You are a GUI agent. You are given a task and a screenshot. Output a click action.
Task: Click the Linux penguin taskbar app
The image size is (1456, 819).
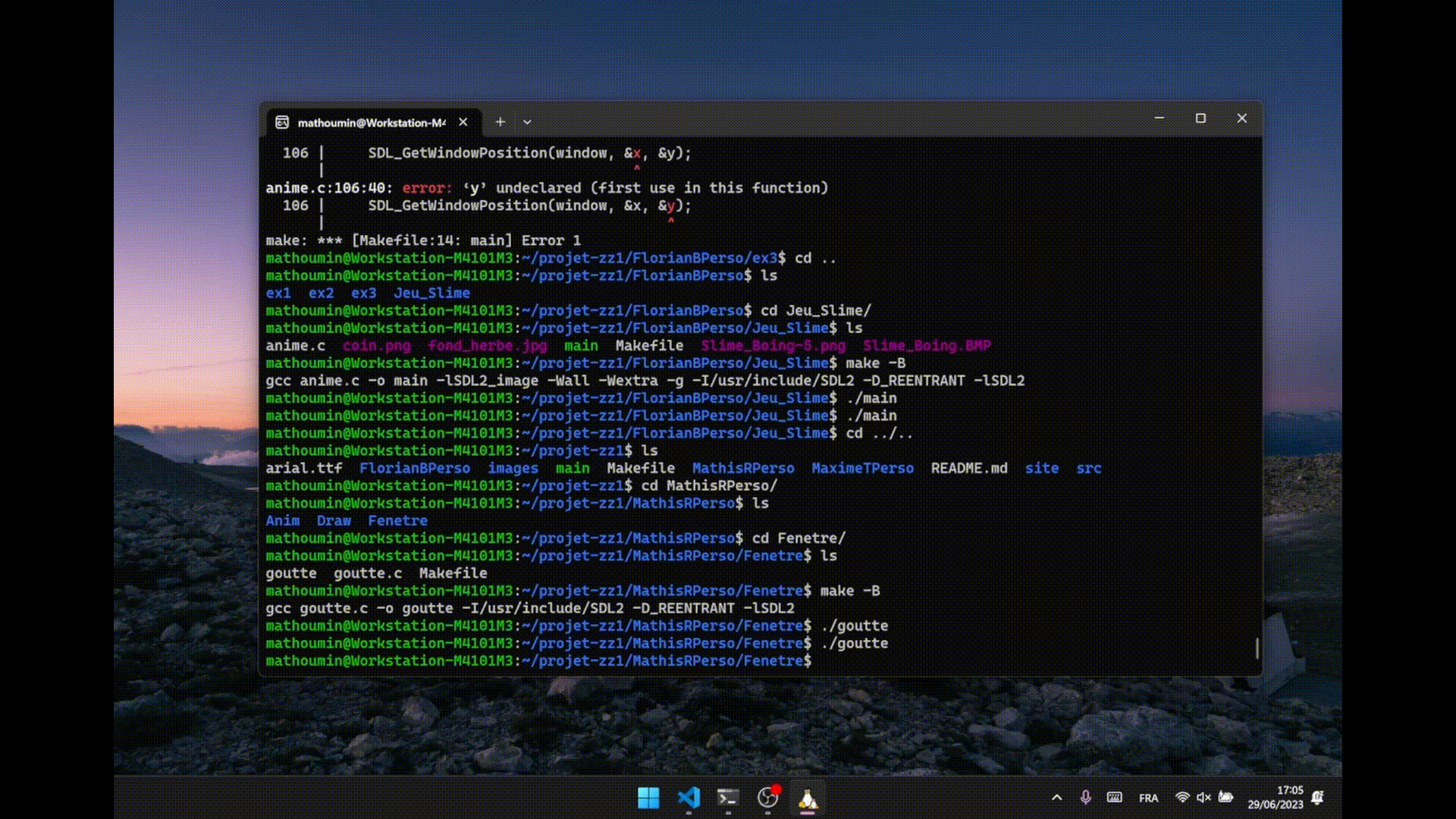click(x=808, y=799)
